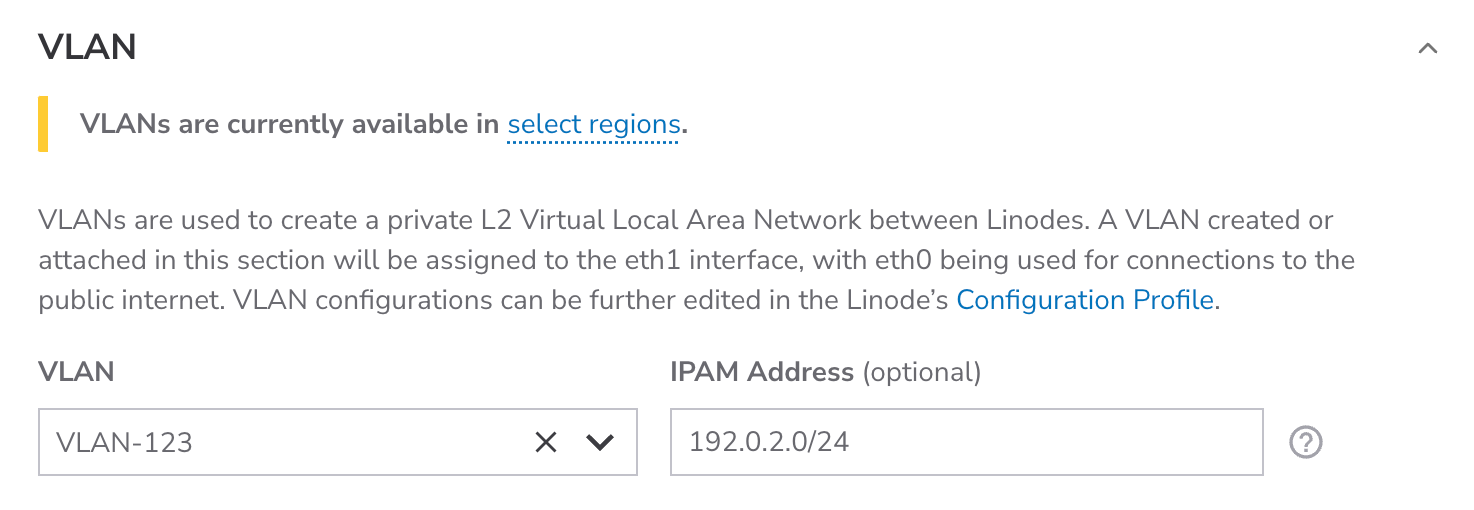Click the "VLANs are currently available in" notice text

coord(290,125)
